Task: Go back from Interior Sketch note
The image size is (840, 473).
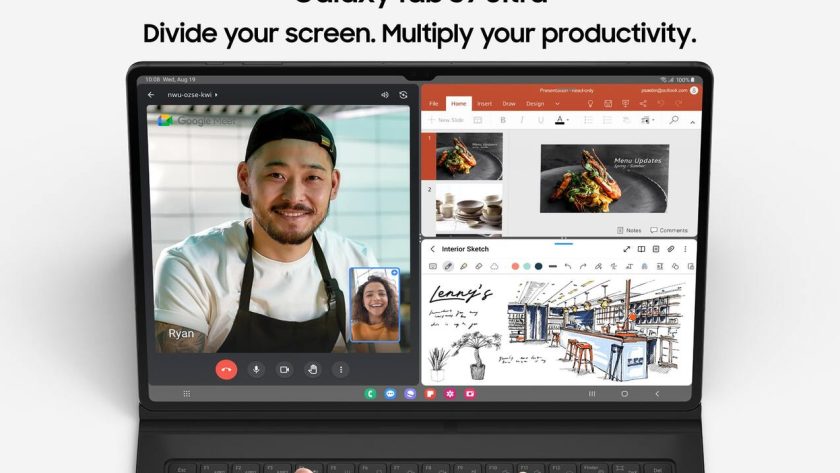Action: click(x=432, y=249)
